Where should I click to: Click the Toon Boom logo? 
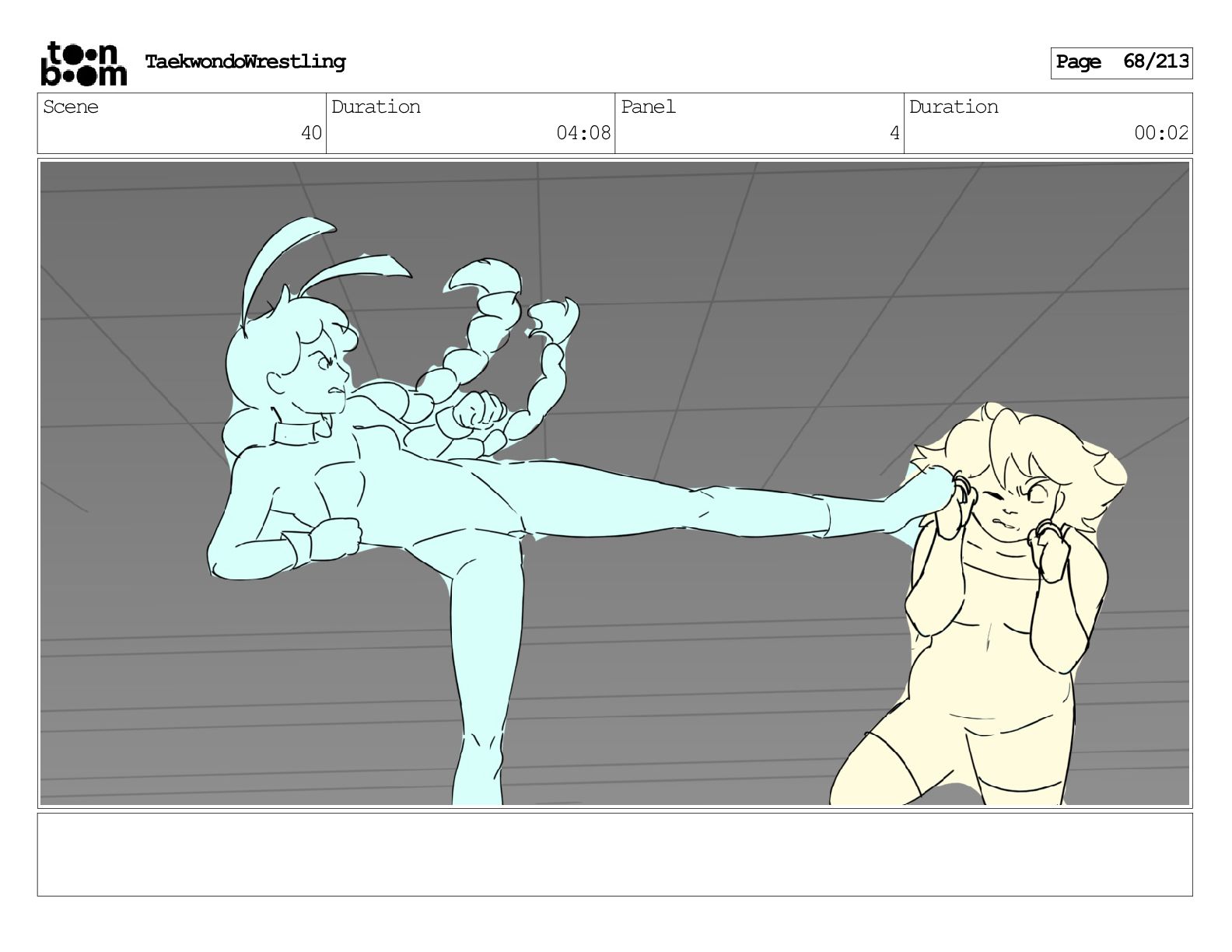(x=83, y=63)
